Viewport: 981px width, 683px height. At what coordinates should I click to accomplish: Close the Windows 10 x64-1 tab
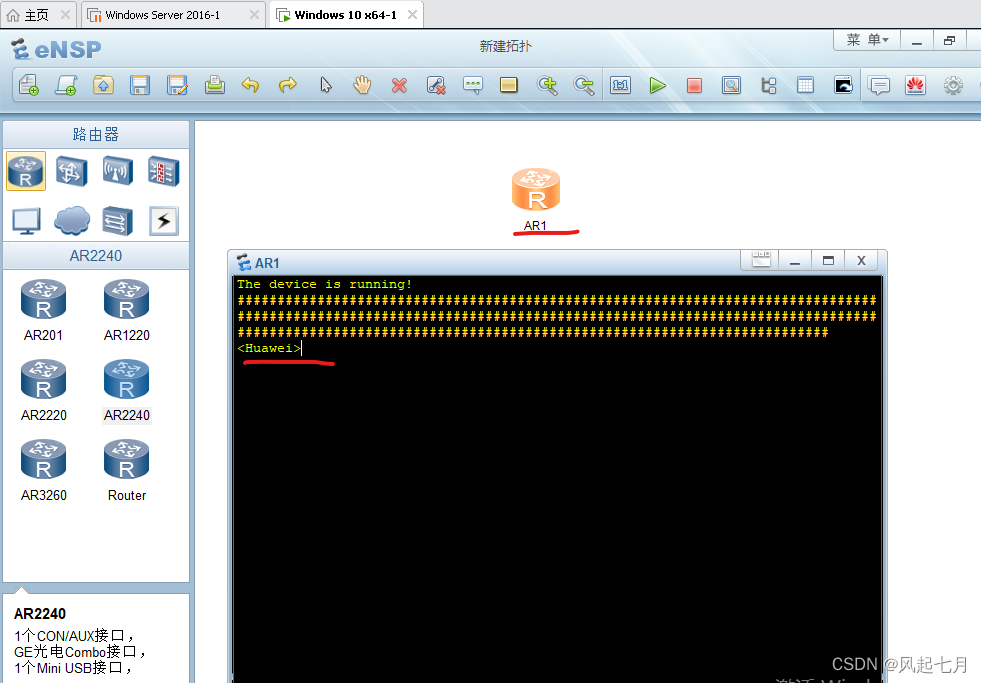pyautogui.click(x=412, y=14)
